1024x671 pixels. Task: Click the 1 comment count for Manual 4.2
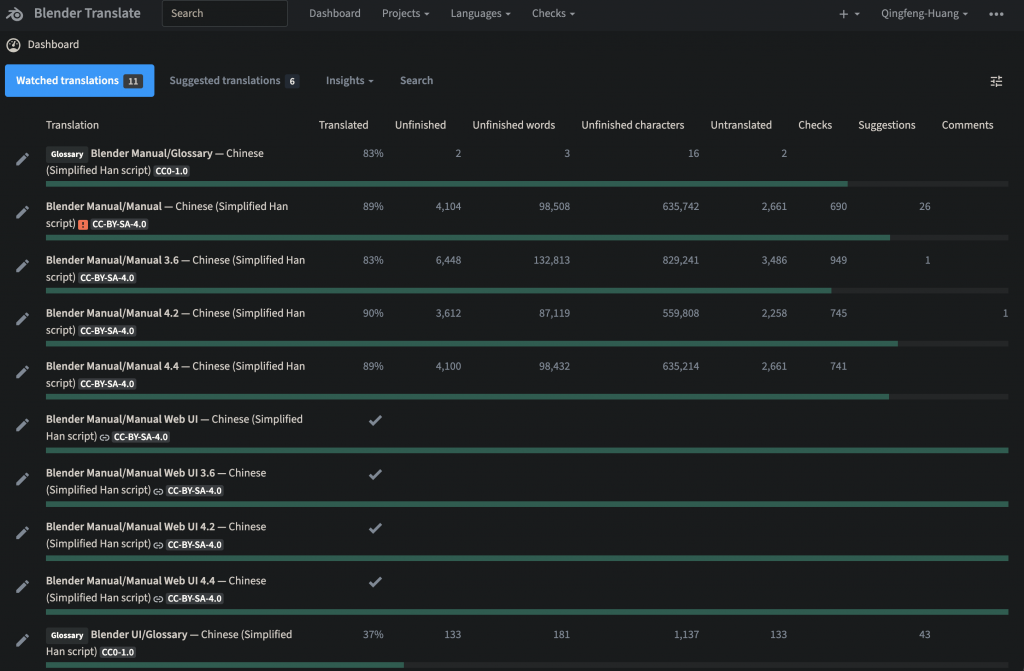[x=1005, y=313]
